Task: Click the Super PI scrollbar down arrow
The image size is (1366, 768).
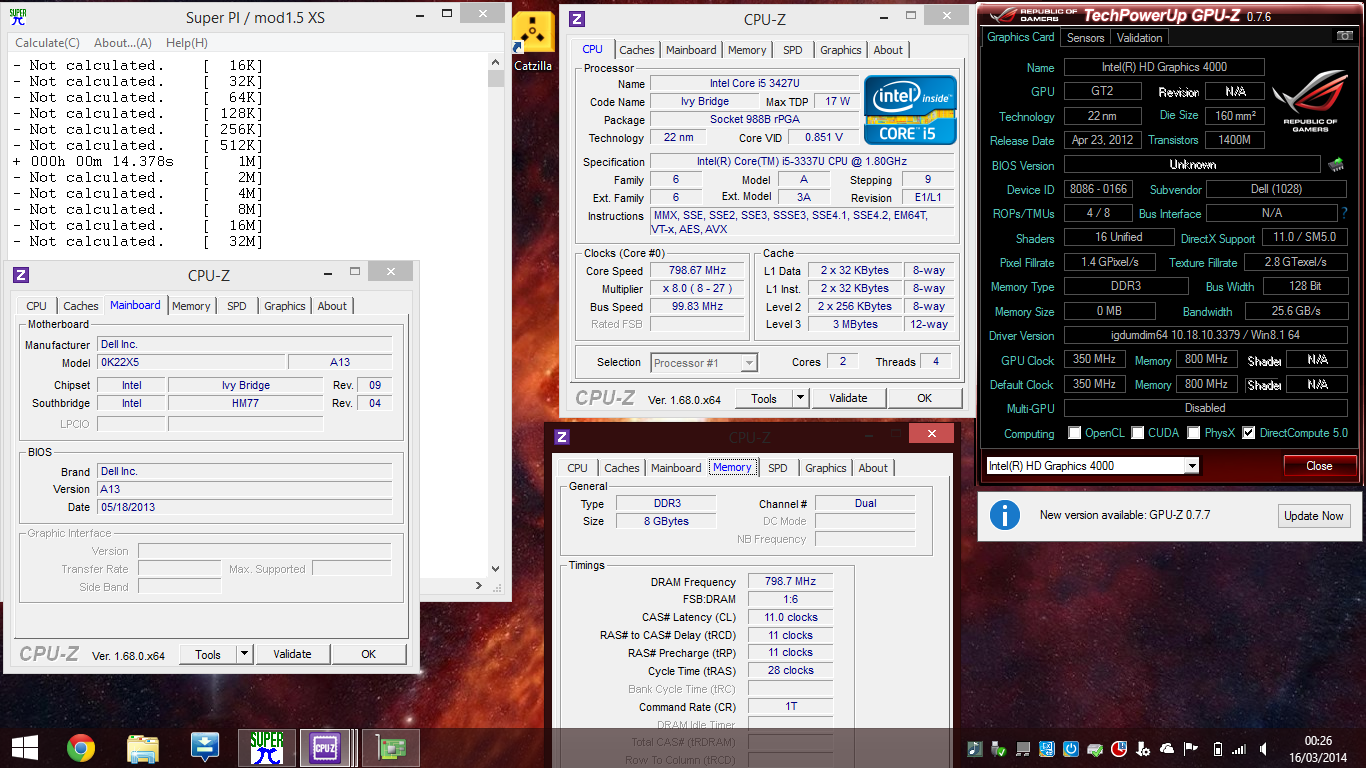Action: point(495,567)
